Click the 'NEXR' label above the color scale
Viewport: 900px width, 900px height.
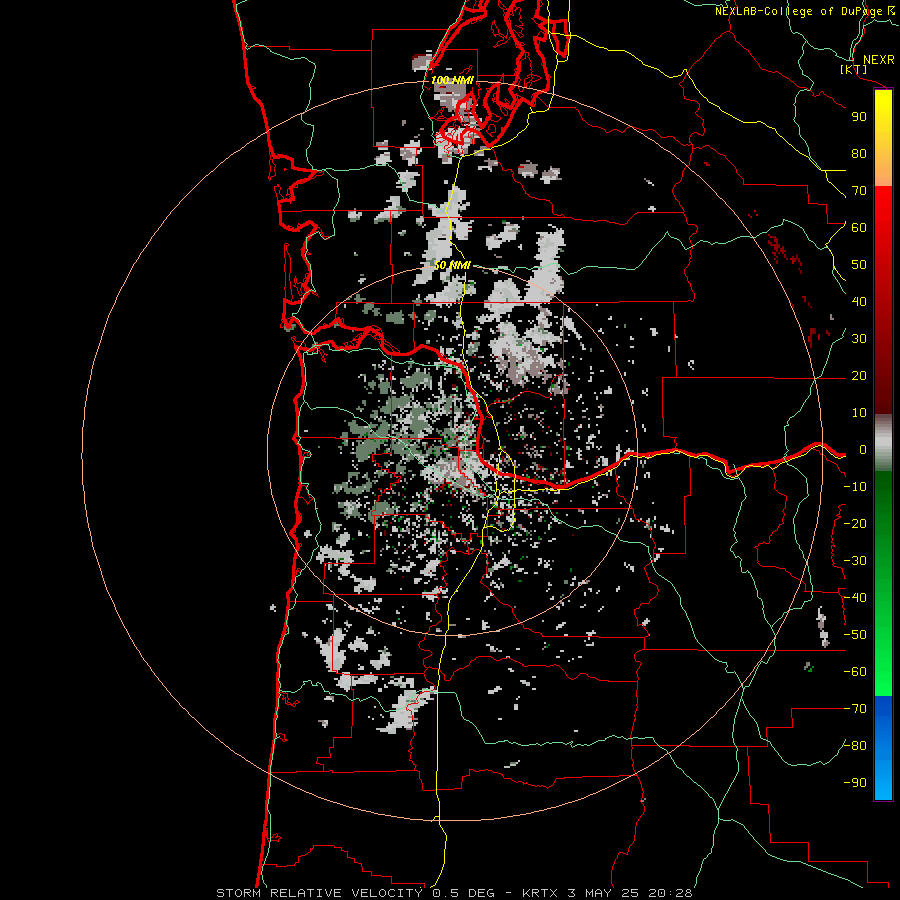coord(879,60)
